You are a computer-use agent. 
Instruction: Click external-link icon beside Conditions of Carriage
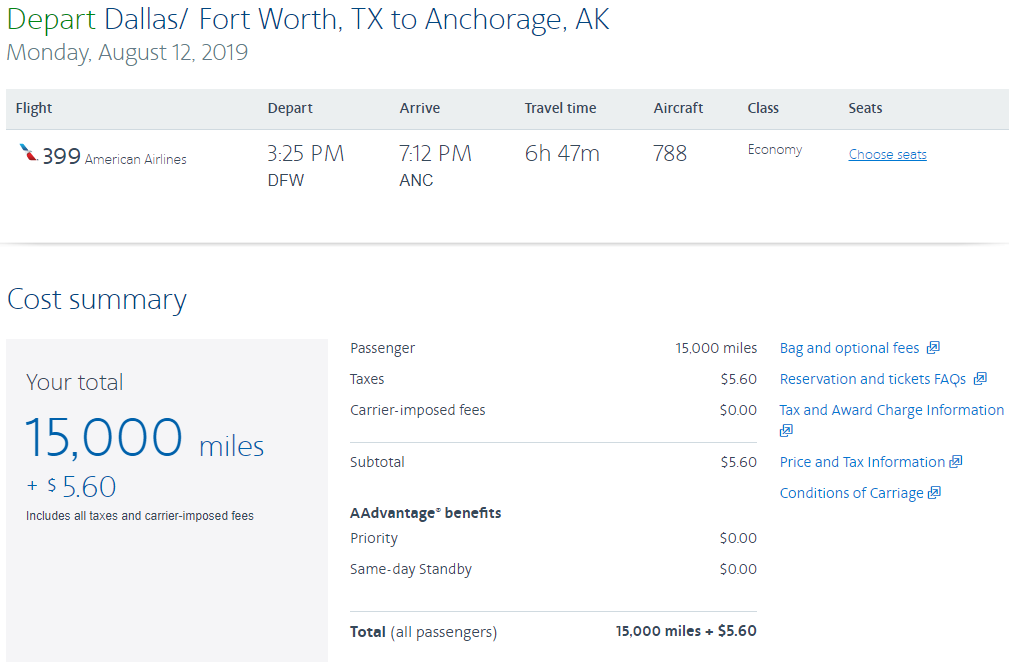(x=934, y=493)
